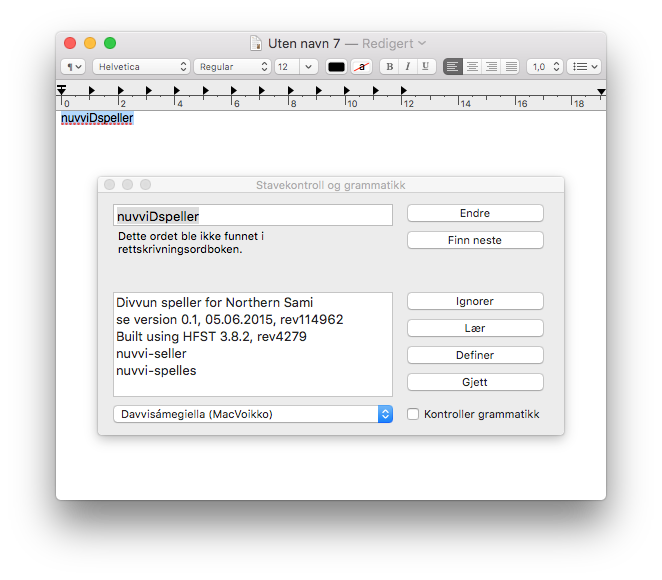
Task: Select the line 'Built using HFST 3.8.2, rev4279'
Action: pyautogui.click(x=211, y=336)
